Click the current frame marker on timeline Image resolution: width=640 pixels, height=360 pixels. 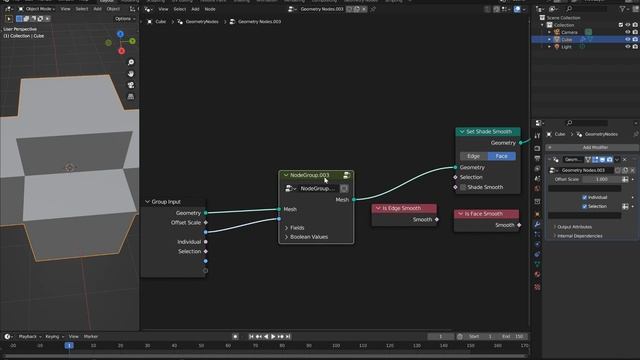click(x=69, y=346)
